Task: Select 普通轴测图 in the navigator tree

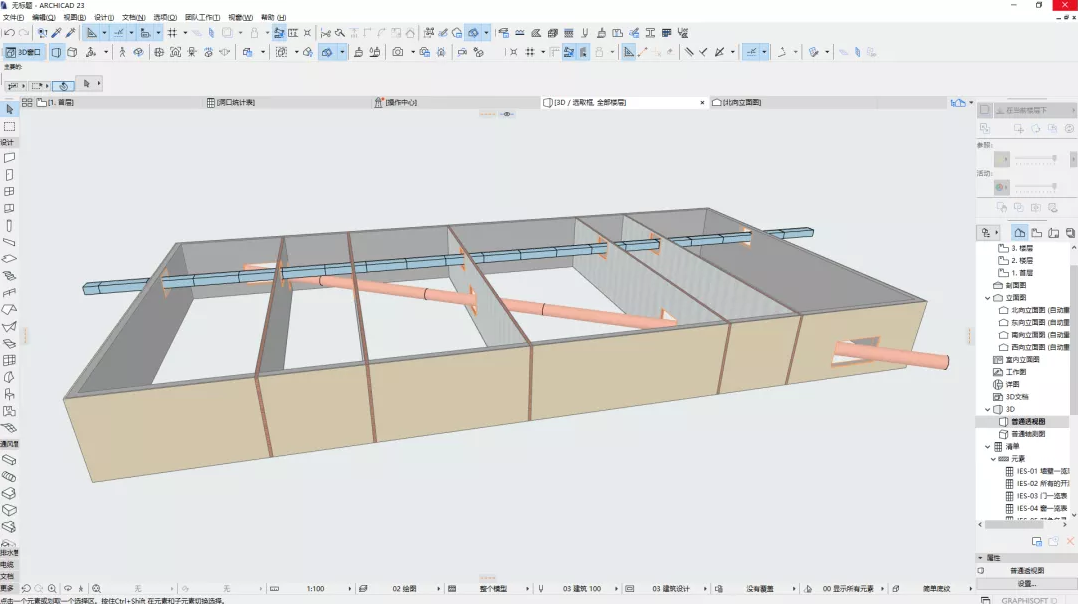Action: pos(1028,434)
